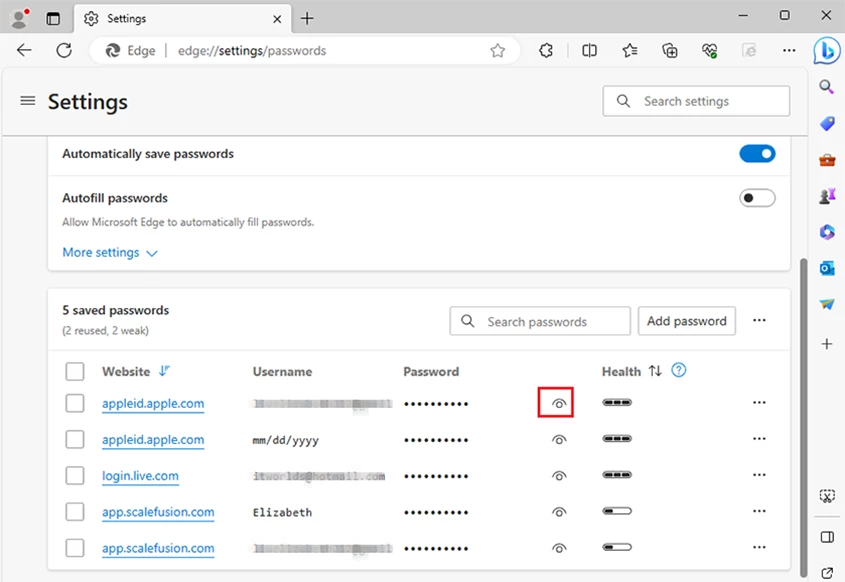Open the Favorites list icon
The width and height of the screenshot is (845, 582).
coord(629,51)
